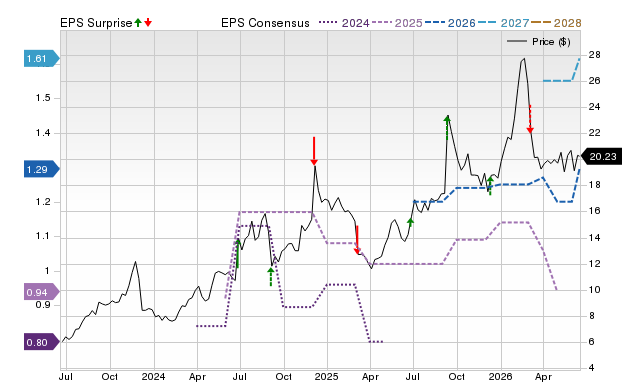Click the 28 label on the price axis
640x382 pixels.
[594, 55]
